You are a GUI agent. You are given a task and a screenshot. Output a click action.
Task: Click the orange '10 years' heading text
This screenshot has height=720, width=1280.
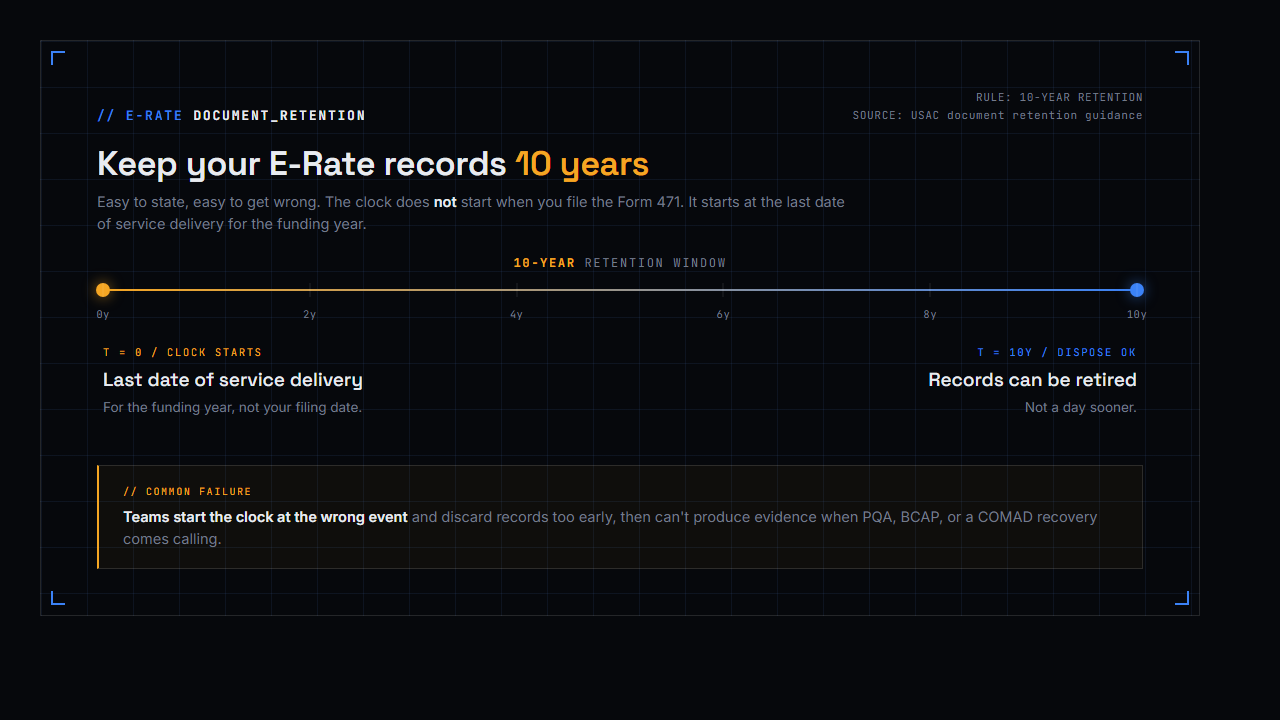(x=582, y=164)
